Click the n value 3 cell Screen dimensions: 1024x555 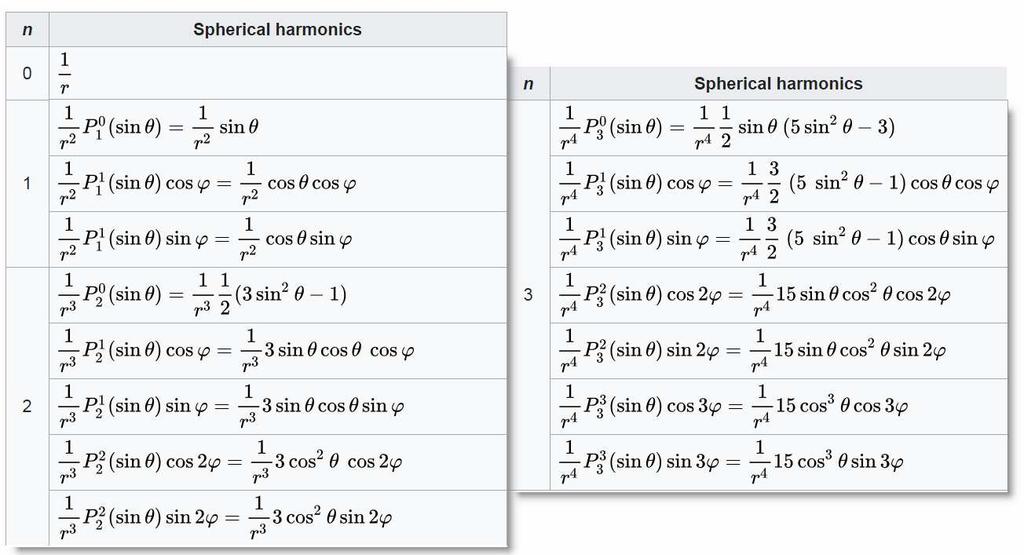click(528, 294)
